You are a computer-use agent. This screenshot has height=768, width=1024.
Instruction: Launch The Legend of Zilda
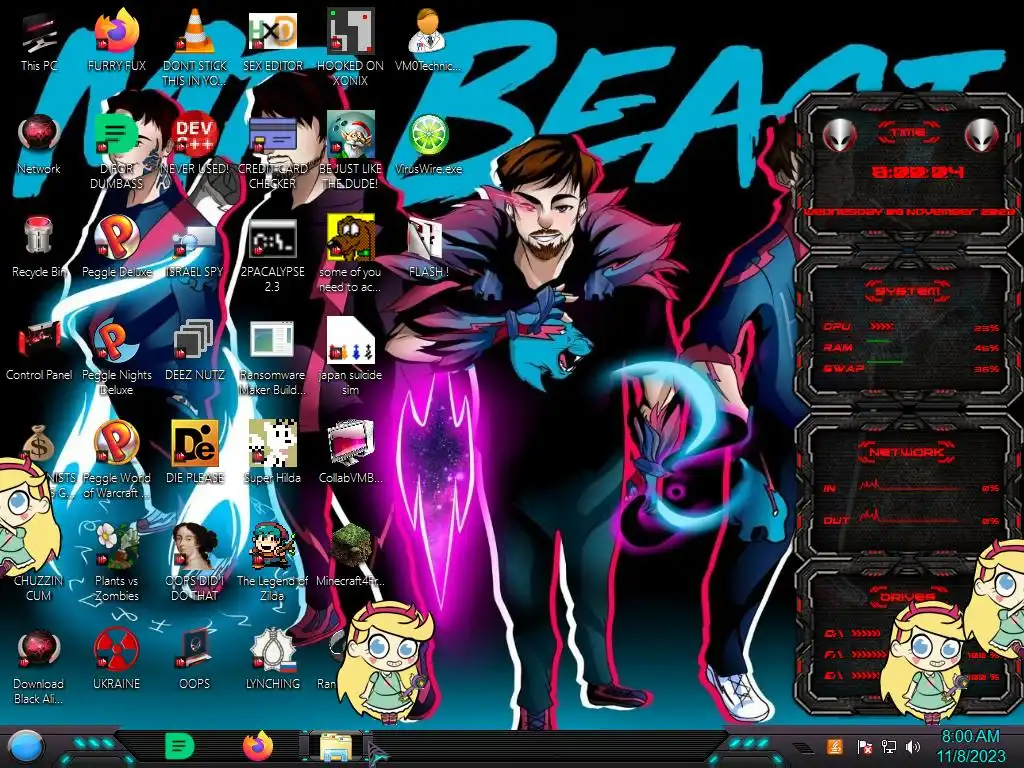[272, 563]
